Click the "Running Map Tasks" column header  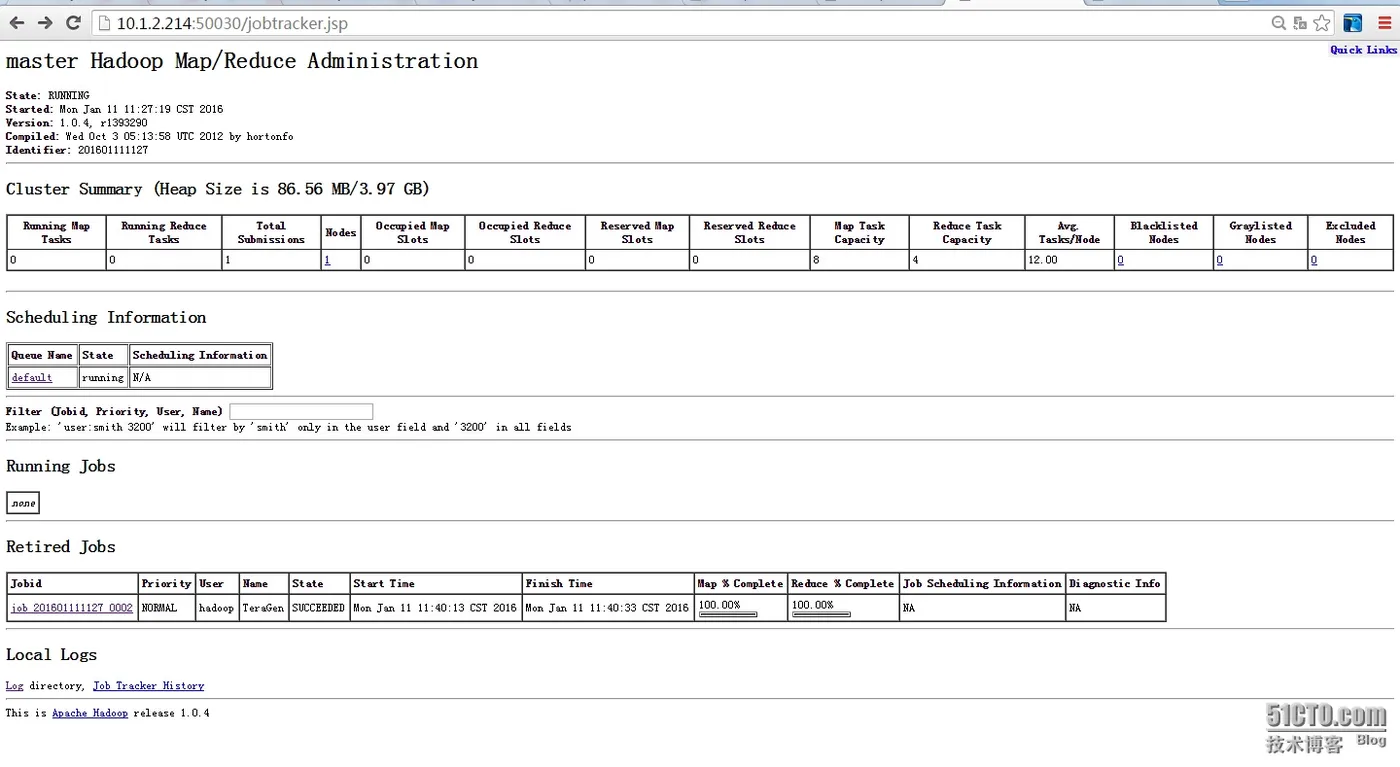coord(56,233)
